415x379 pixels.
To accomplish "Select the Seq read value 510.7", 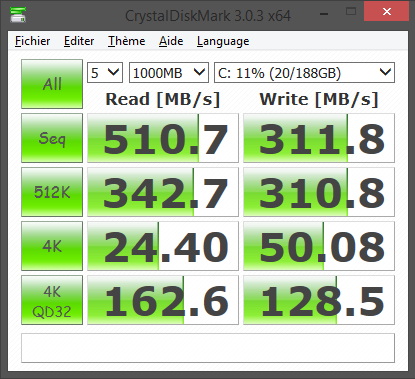I will click(x=163, y=138).
